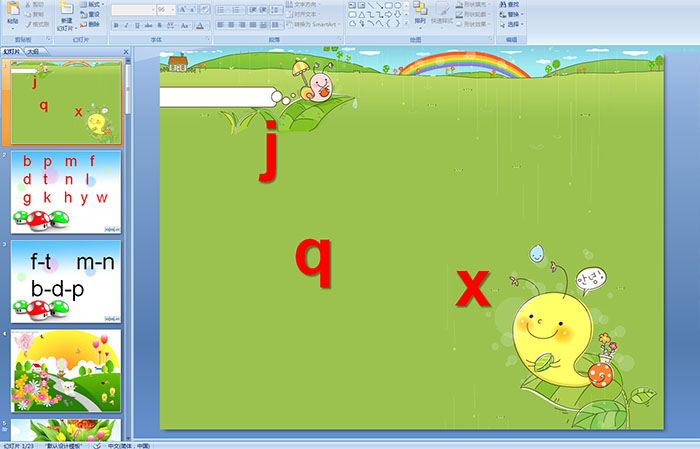The height and width of the screenshot is (449, 700).
Task: Toggle strikethrough formatting
Action: (148, 25)
